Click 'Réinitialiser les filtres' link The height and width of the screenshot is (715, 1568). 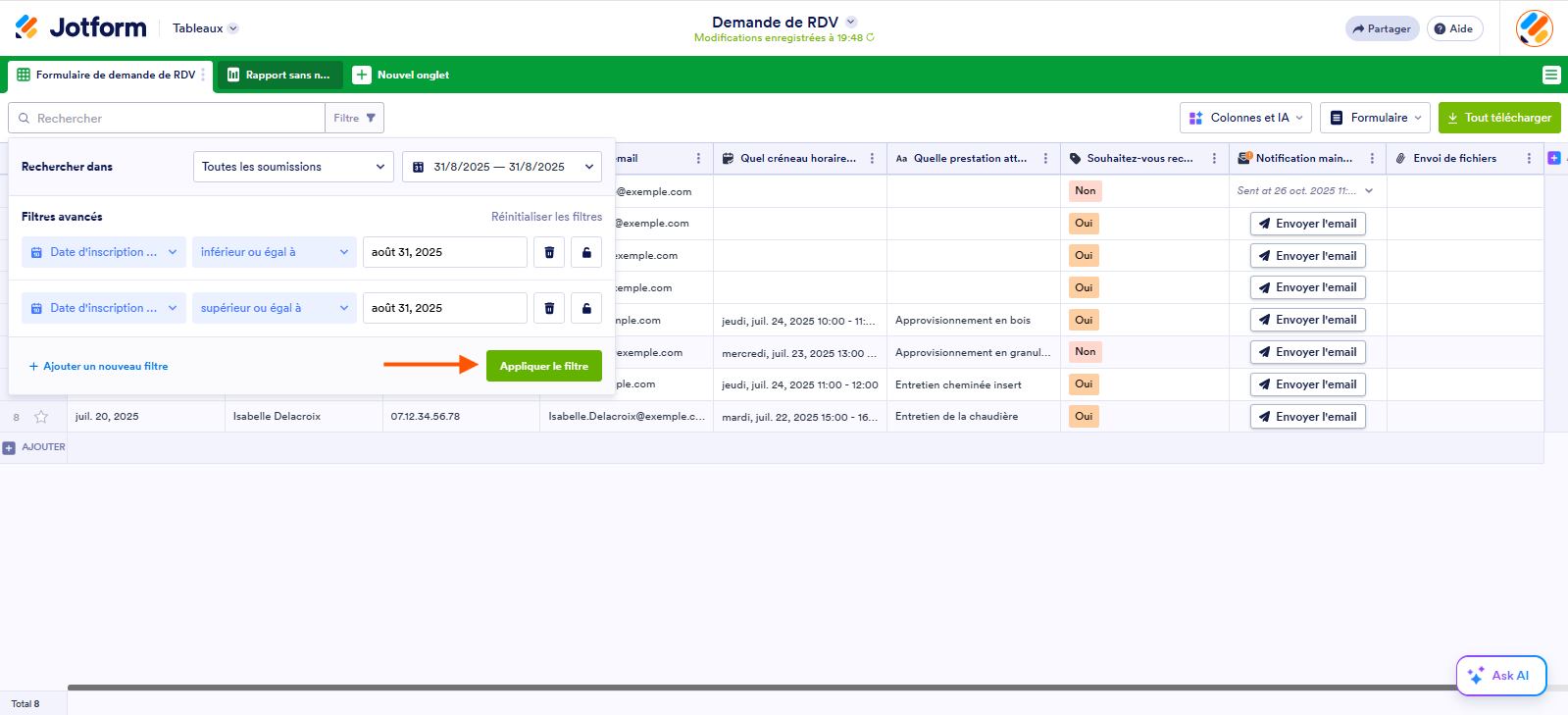coord(547,217)
